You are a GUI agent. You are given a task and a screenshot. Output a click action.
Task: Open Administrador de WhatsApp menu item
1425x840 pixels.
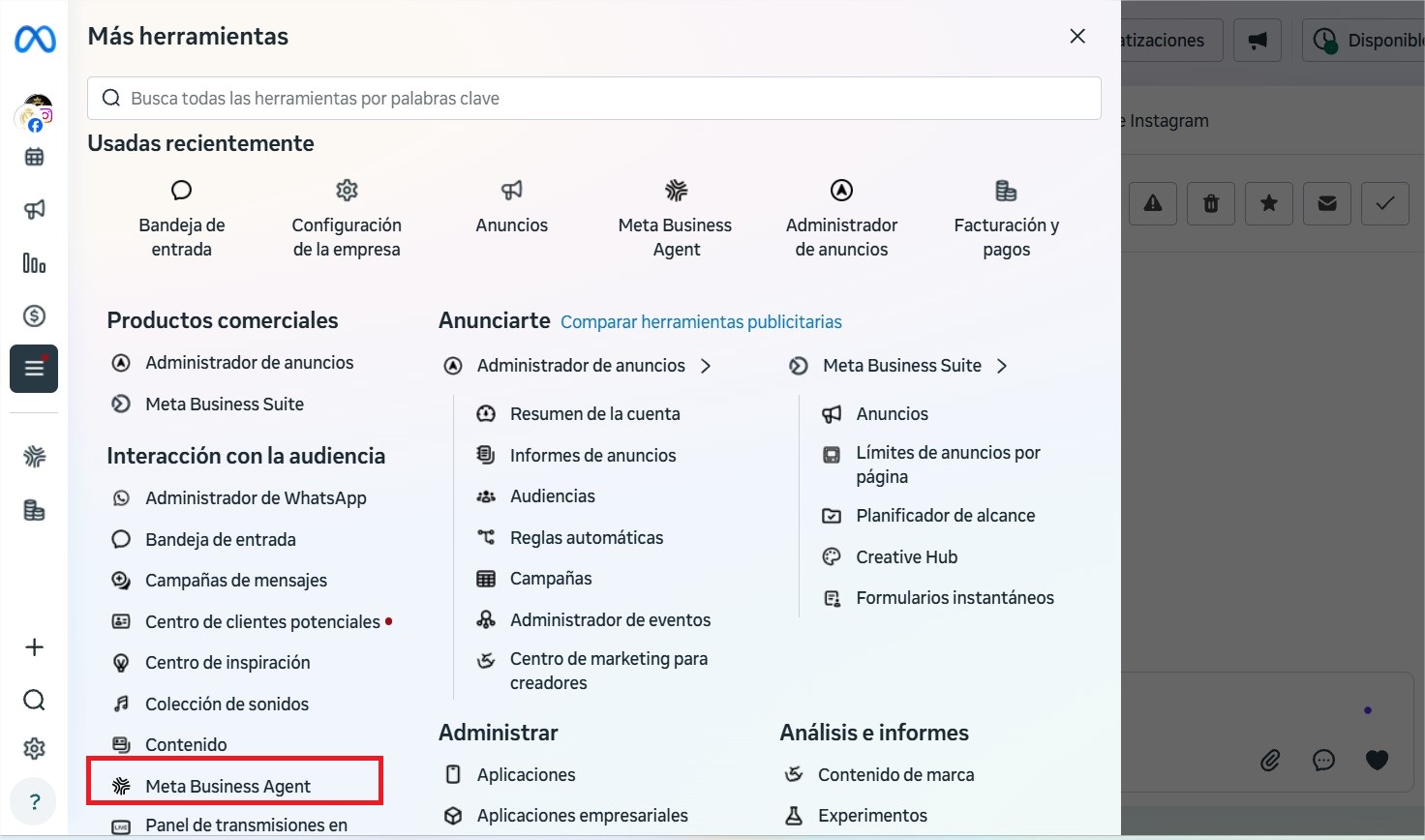[239, 498]
